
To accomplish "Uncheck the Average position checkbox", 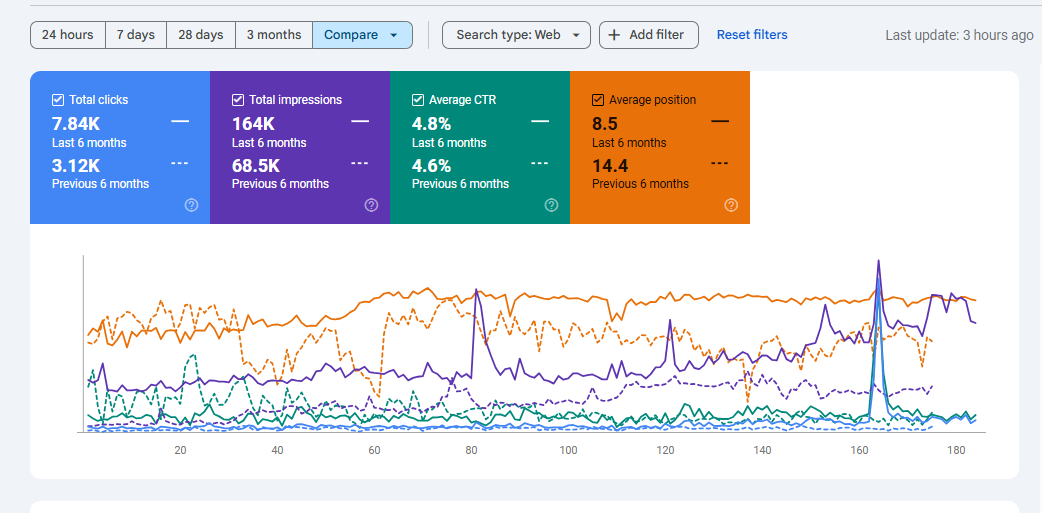I will click(x=598, y=100).
